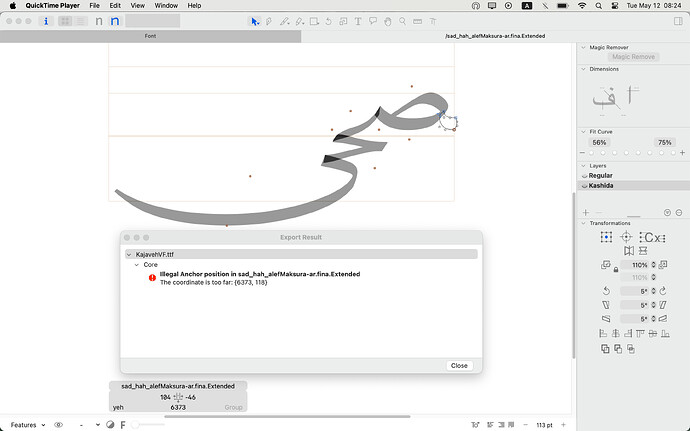Viewport: 690px width, 431px height.
Task: Select the Rectangle primitives tool
Action: click(x=314, y=21)
